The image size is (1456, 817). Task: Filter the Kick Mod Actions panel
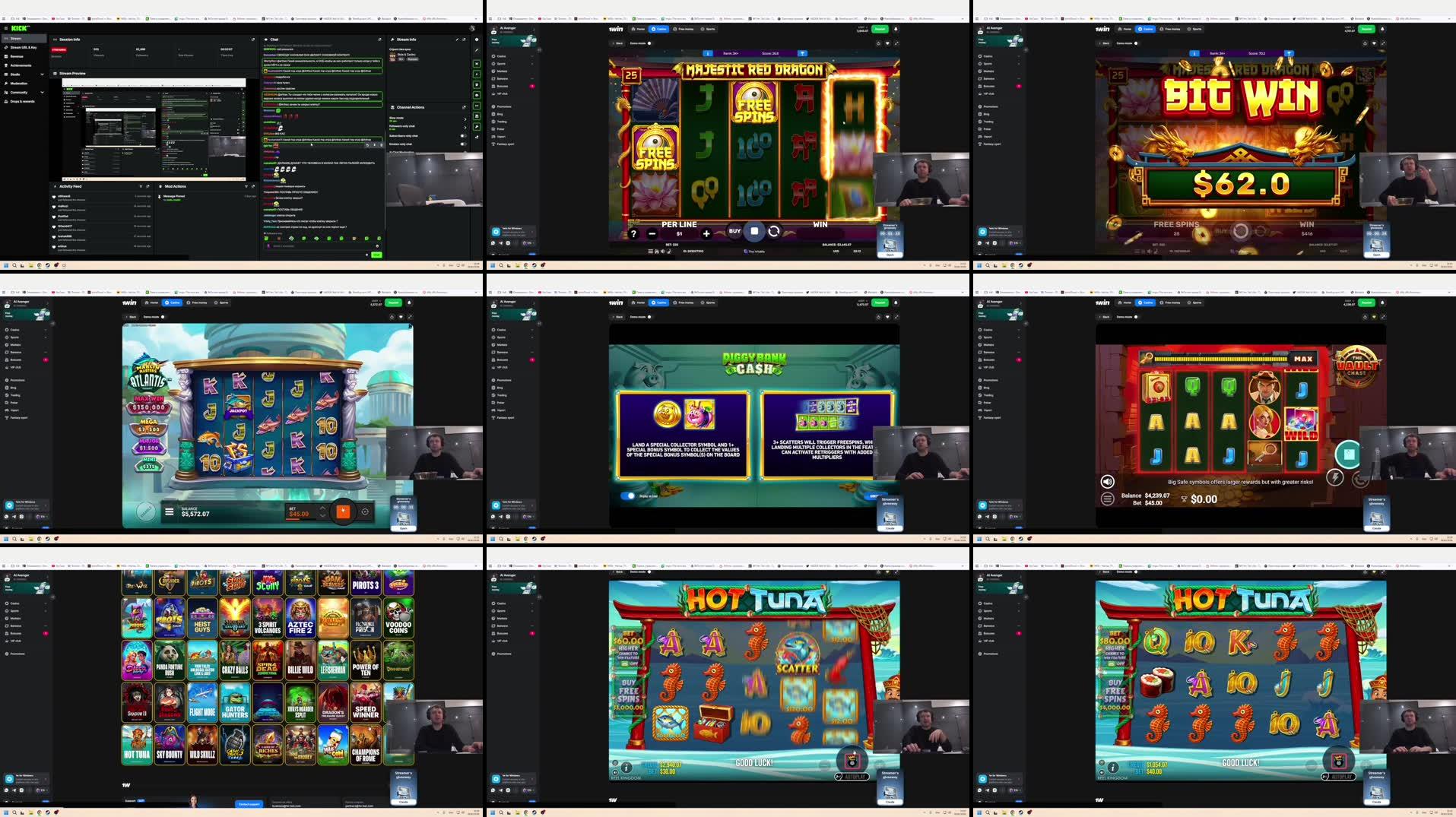click(246, 186)
